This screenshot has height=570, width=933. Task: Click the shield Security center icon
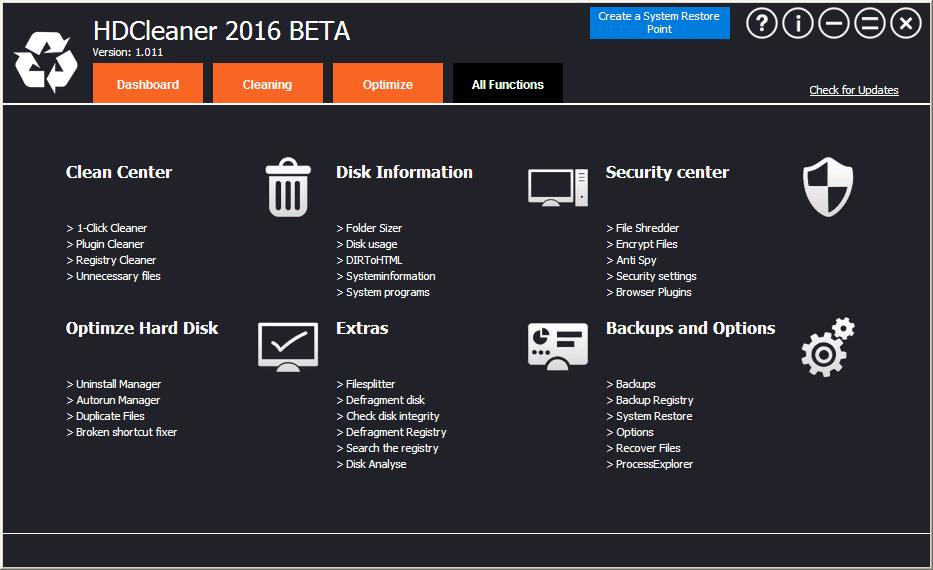(x=828, y=187)
